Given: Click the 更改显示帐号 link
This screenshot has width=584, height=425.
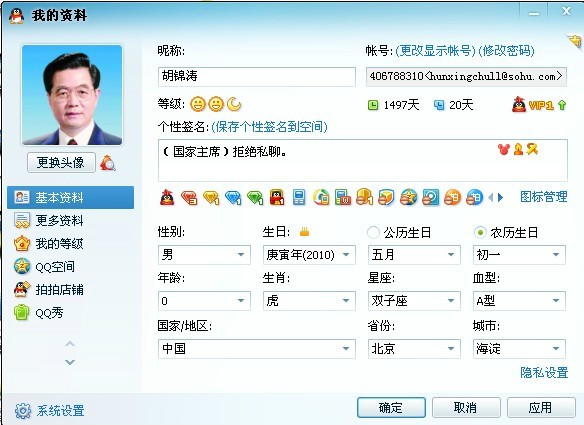Looking at the screenshot, I should click(435, 51).
